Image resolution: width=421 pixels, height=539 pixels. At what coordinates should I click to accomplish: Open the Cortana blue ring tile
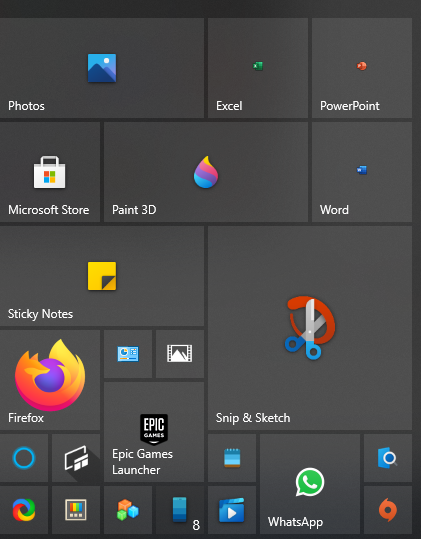coord(24,458)
